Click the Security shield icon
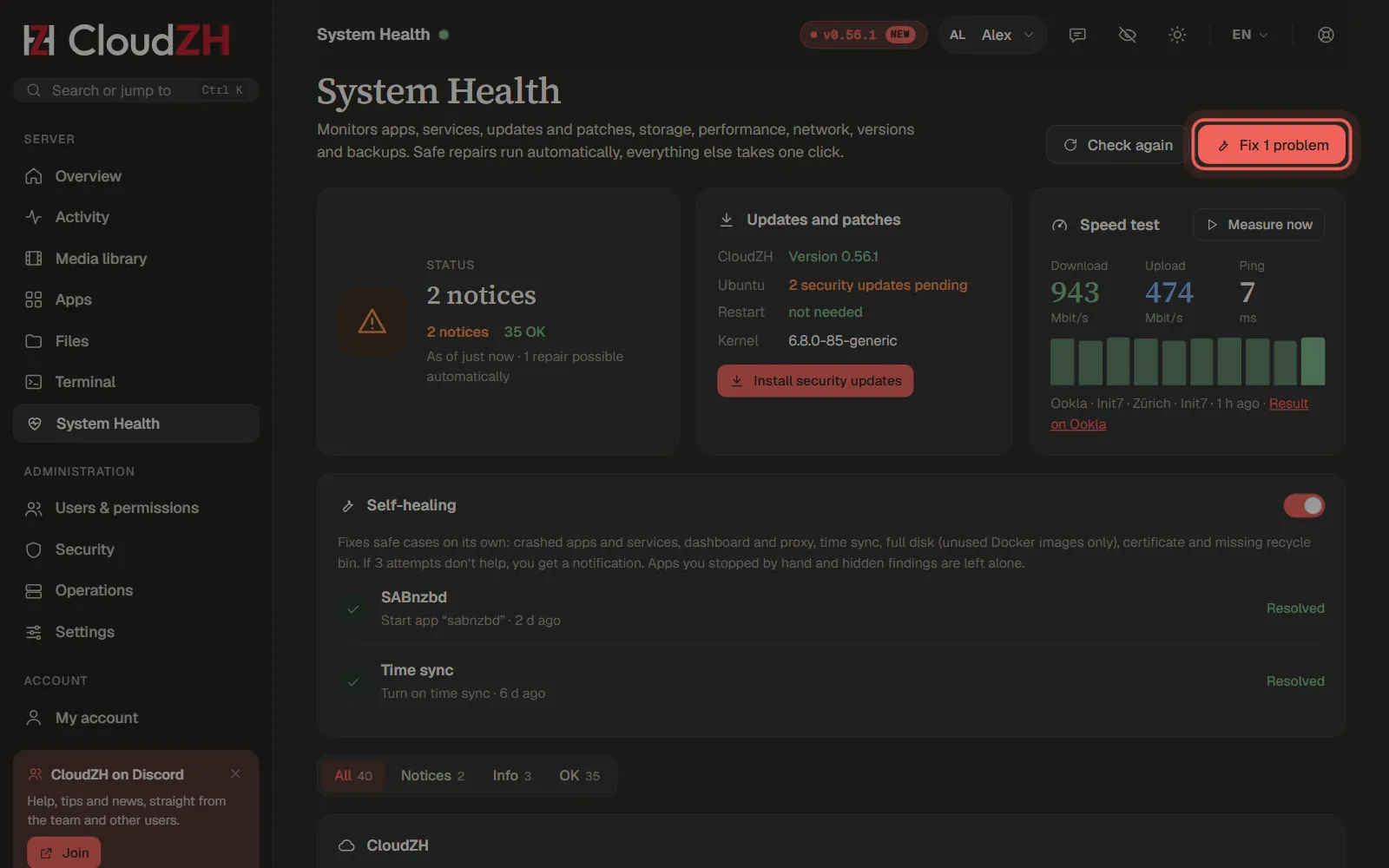The height and width of the screenshot is (868, 1389). pyautogui.click(x=34, y=549)
